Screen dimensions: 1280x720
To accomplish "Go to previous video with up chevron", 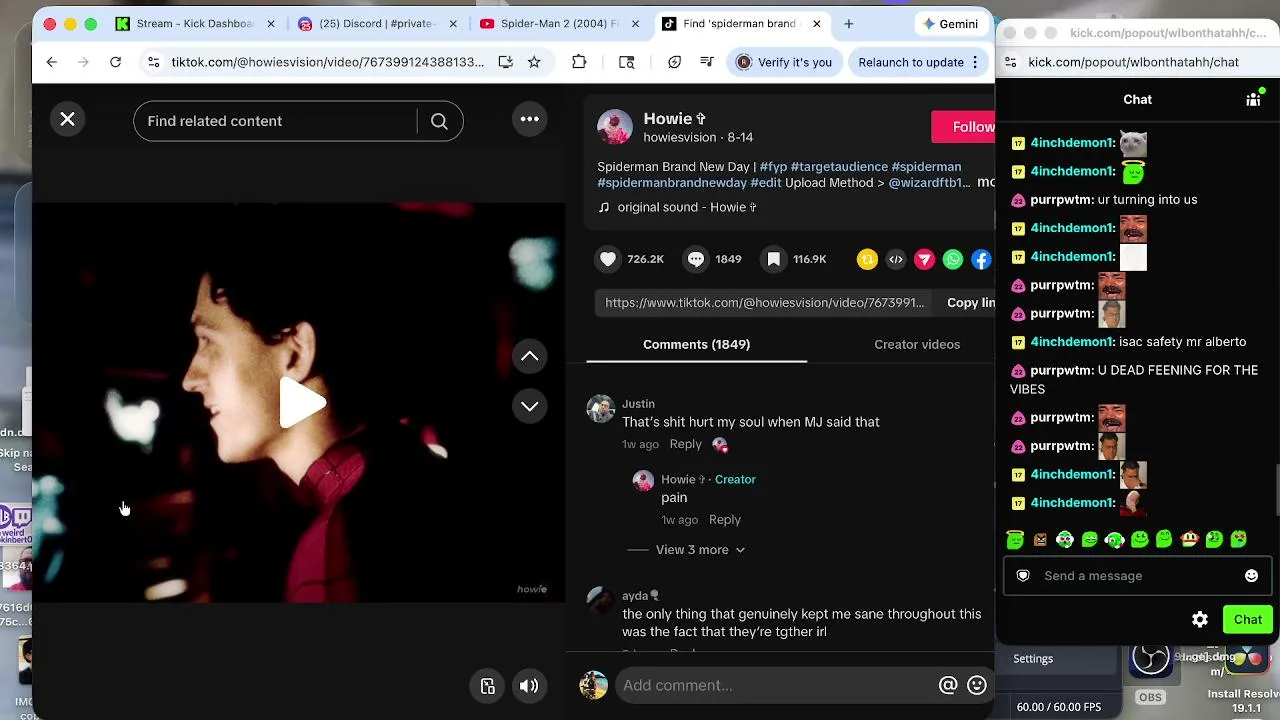I will click(x=530, y=356).
